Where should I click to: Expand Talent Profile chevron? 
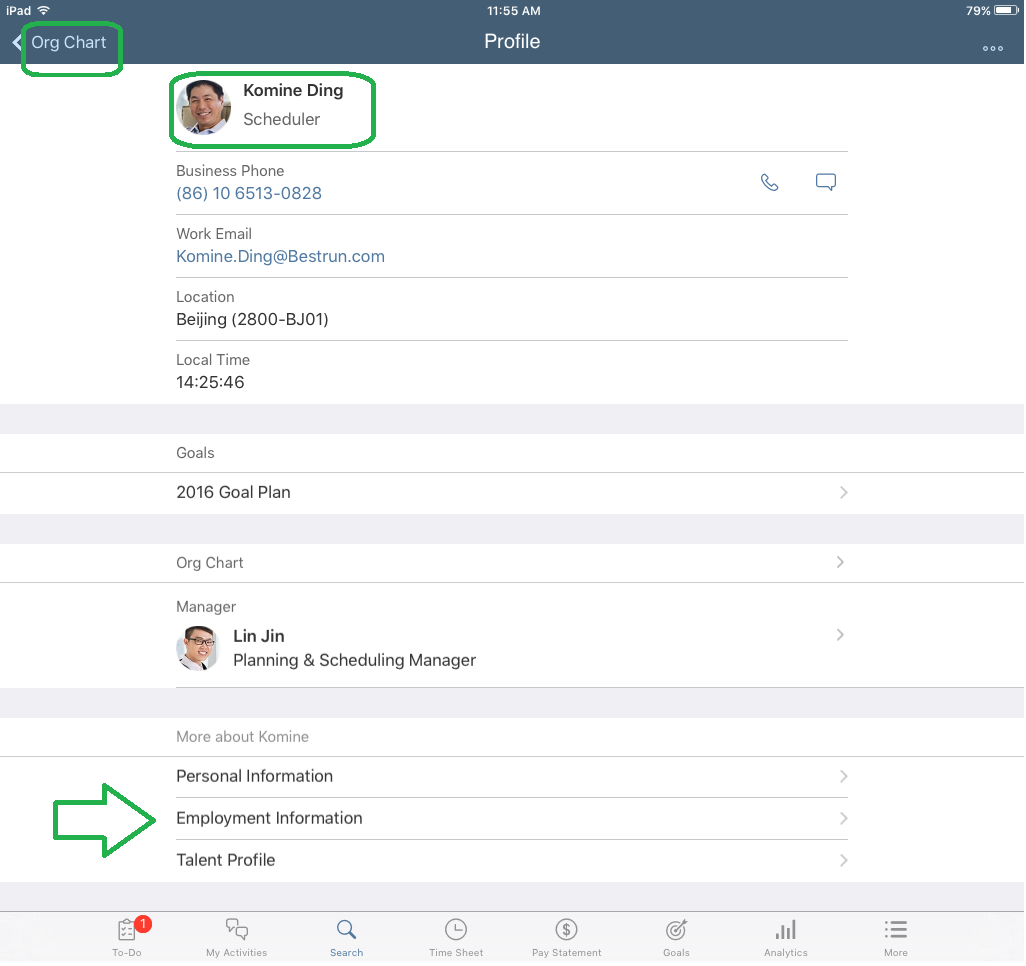843,860
